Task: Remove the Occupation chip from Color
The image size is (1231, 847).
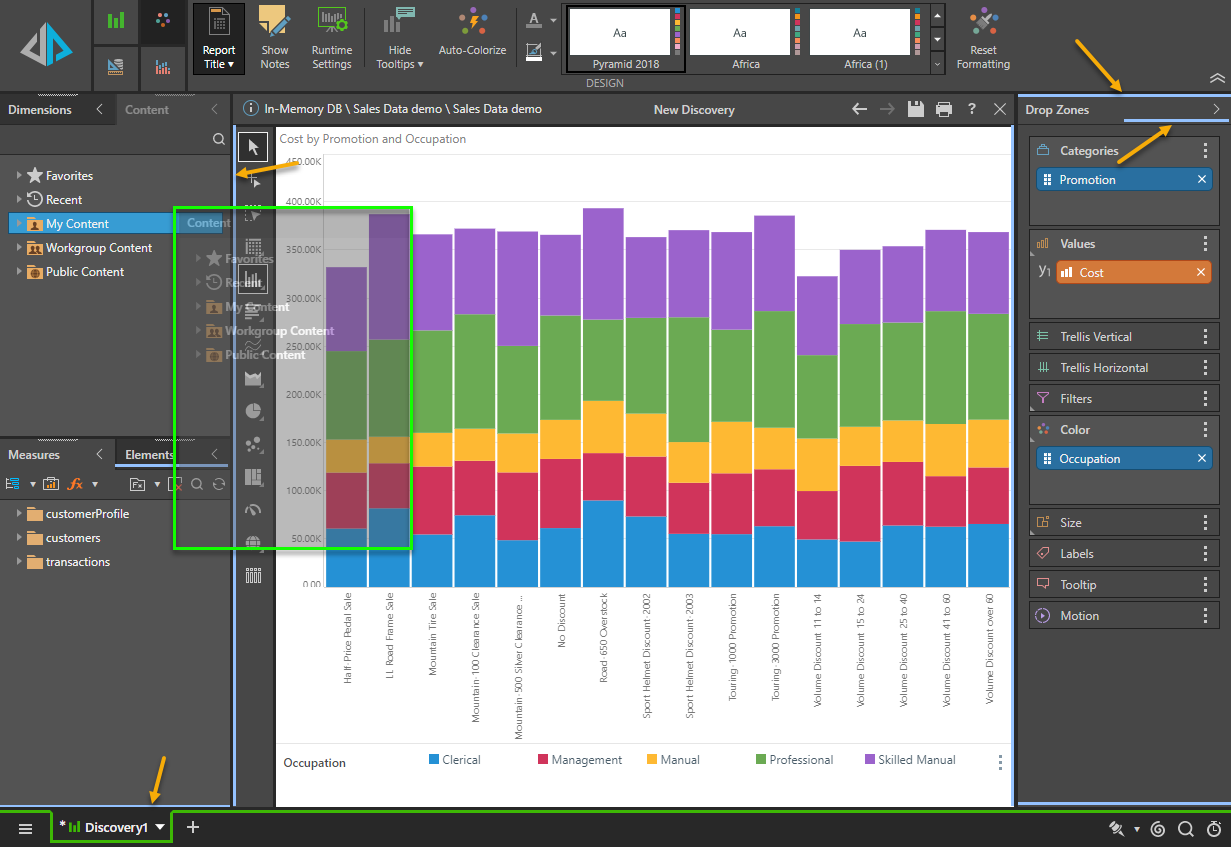Action: pos(1202,459)
